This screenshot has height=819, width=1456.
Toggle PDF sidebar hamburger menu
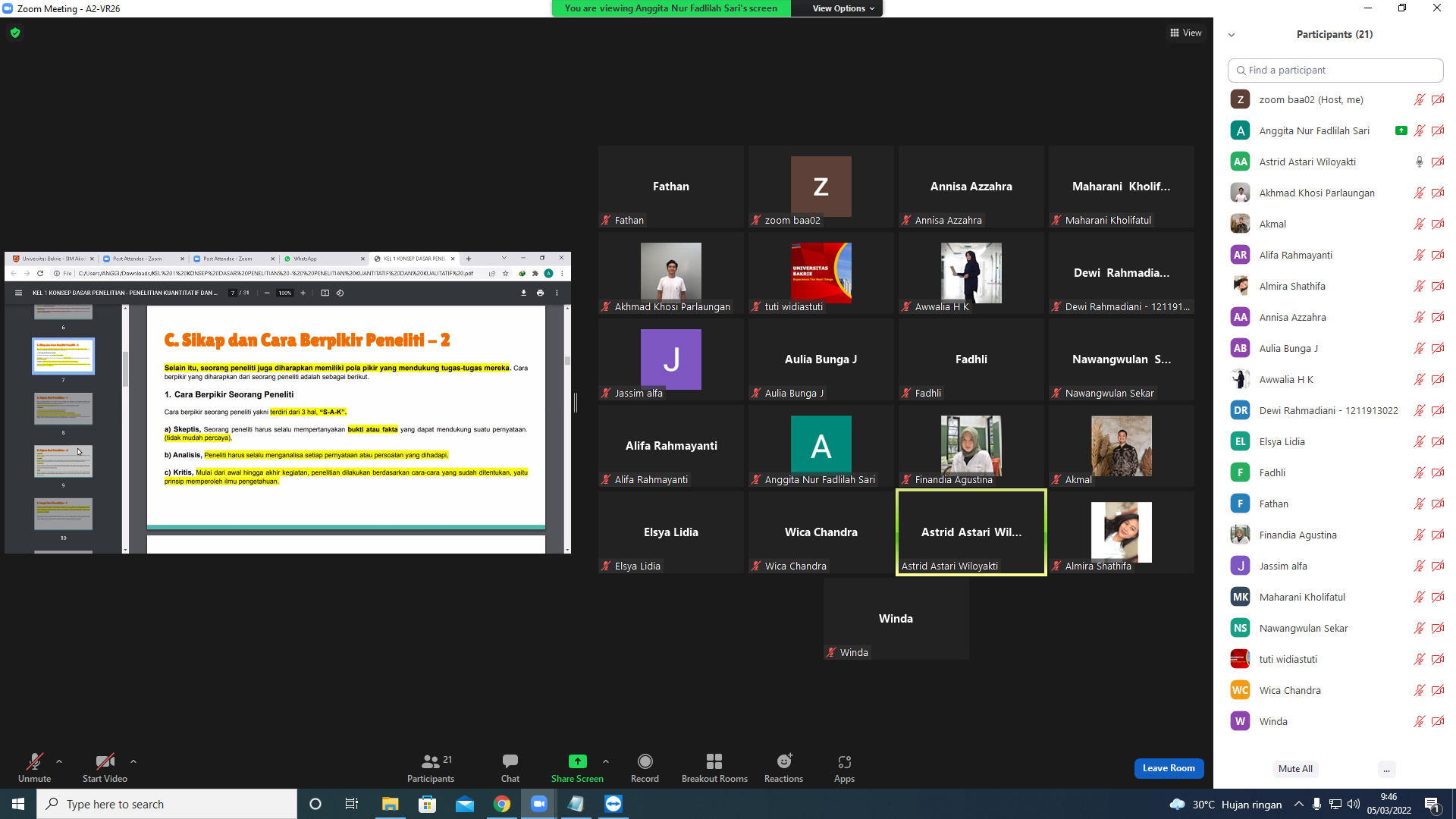(x=18, y=293)
